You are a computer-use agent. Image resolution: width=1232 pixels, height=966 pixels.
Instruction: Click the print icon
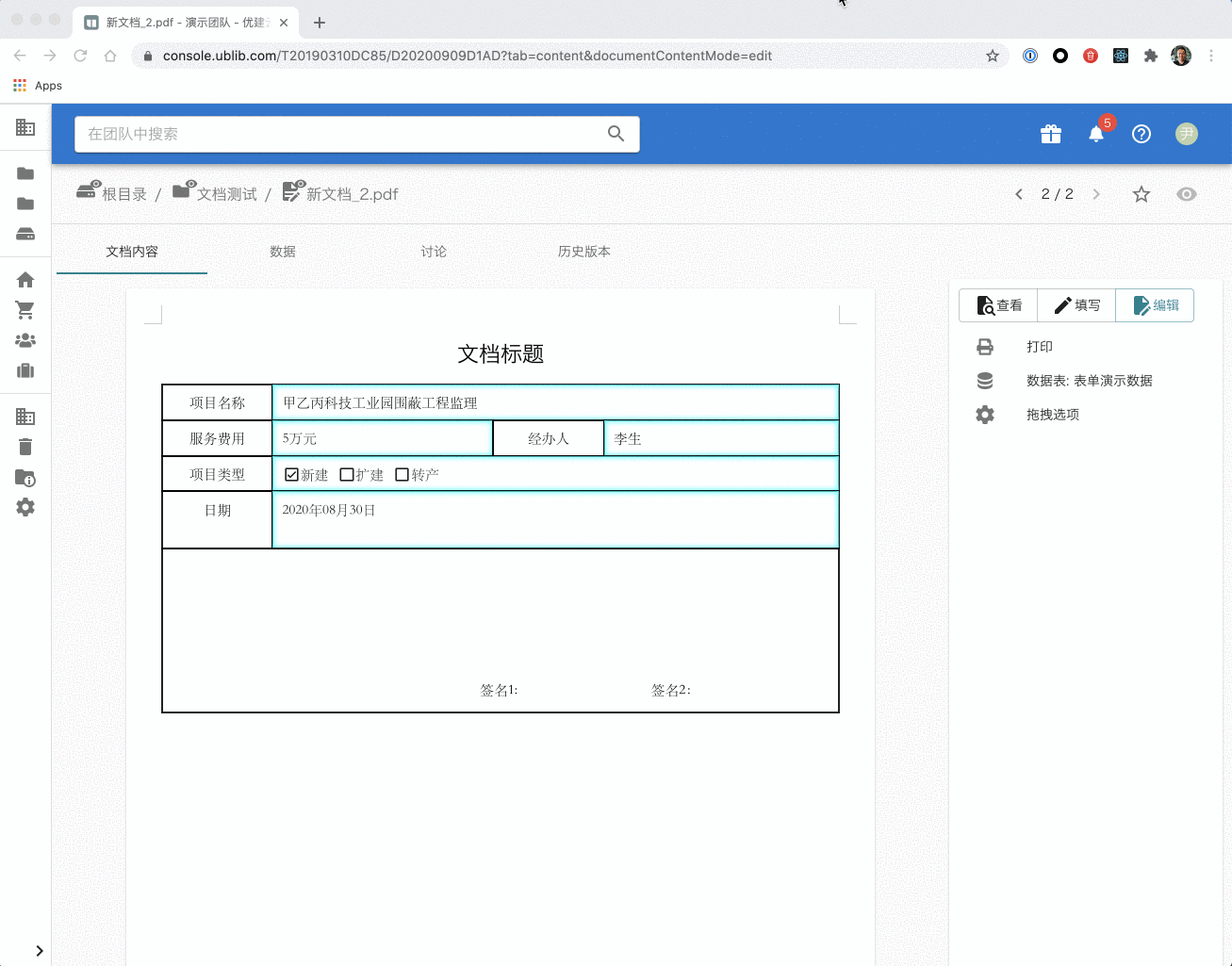985,347
